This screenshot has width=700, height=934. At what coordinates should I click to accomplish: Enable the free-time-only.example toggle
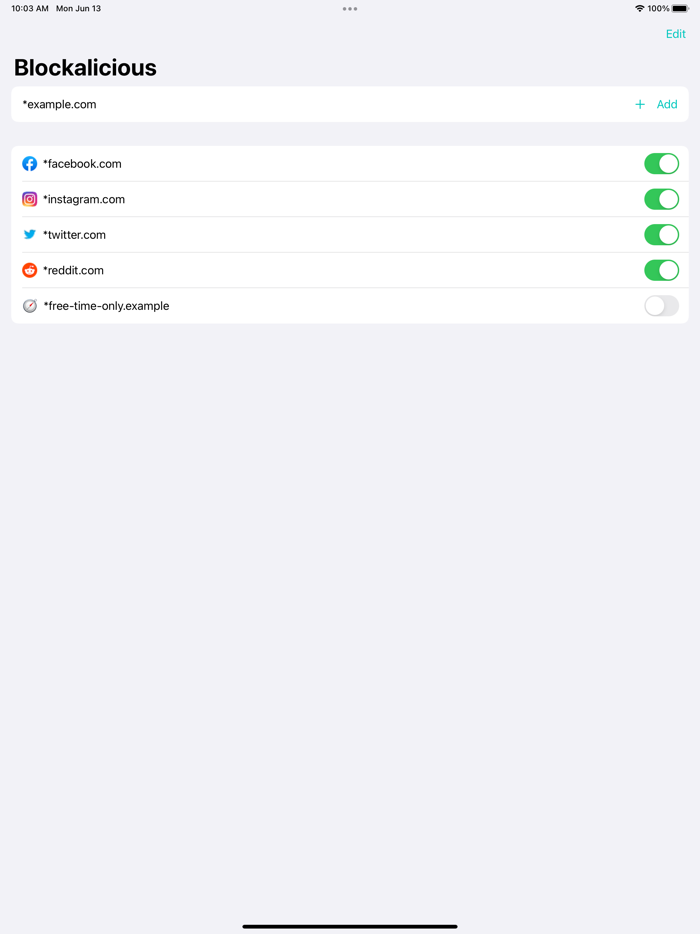point(661,306)
